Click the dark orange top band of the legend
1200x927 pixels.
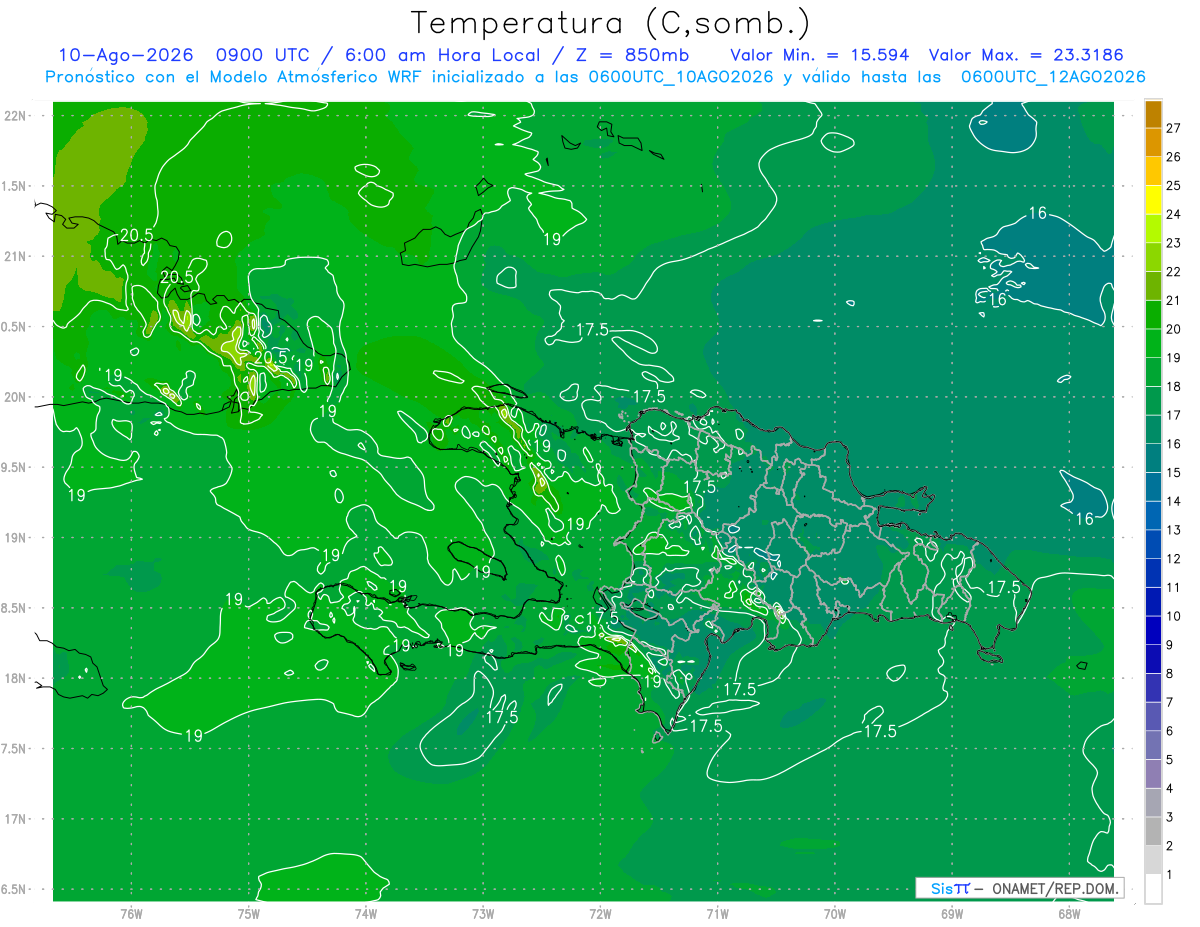tap(1153, 114)
